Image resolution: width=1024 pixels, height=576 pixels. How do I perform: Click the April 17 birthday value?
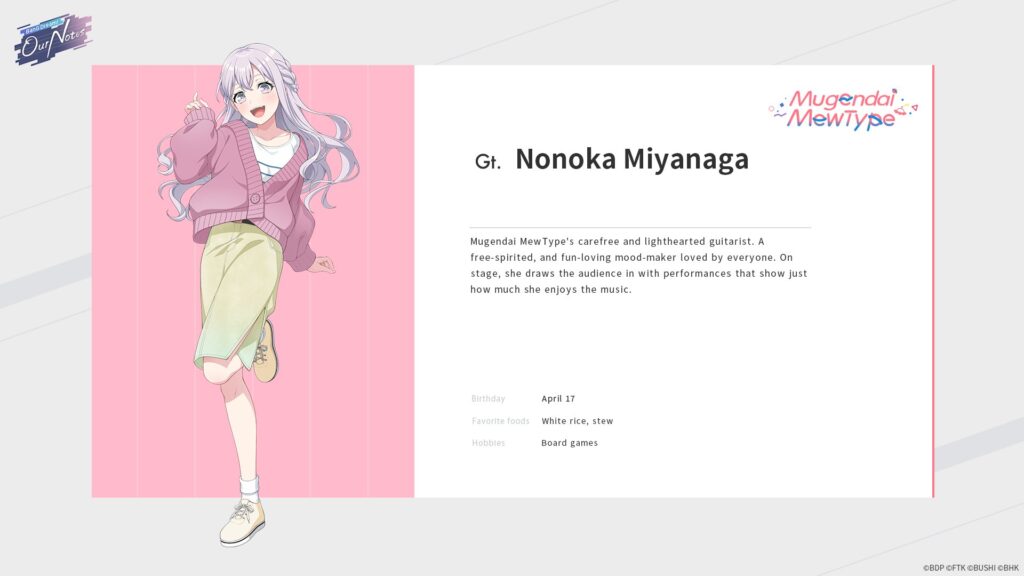point(557,398)
